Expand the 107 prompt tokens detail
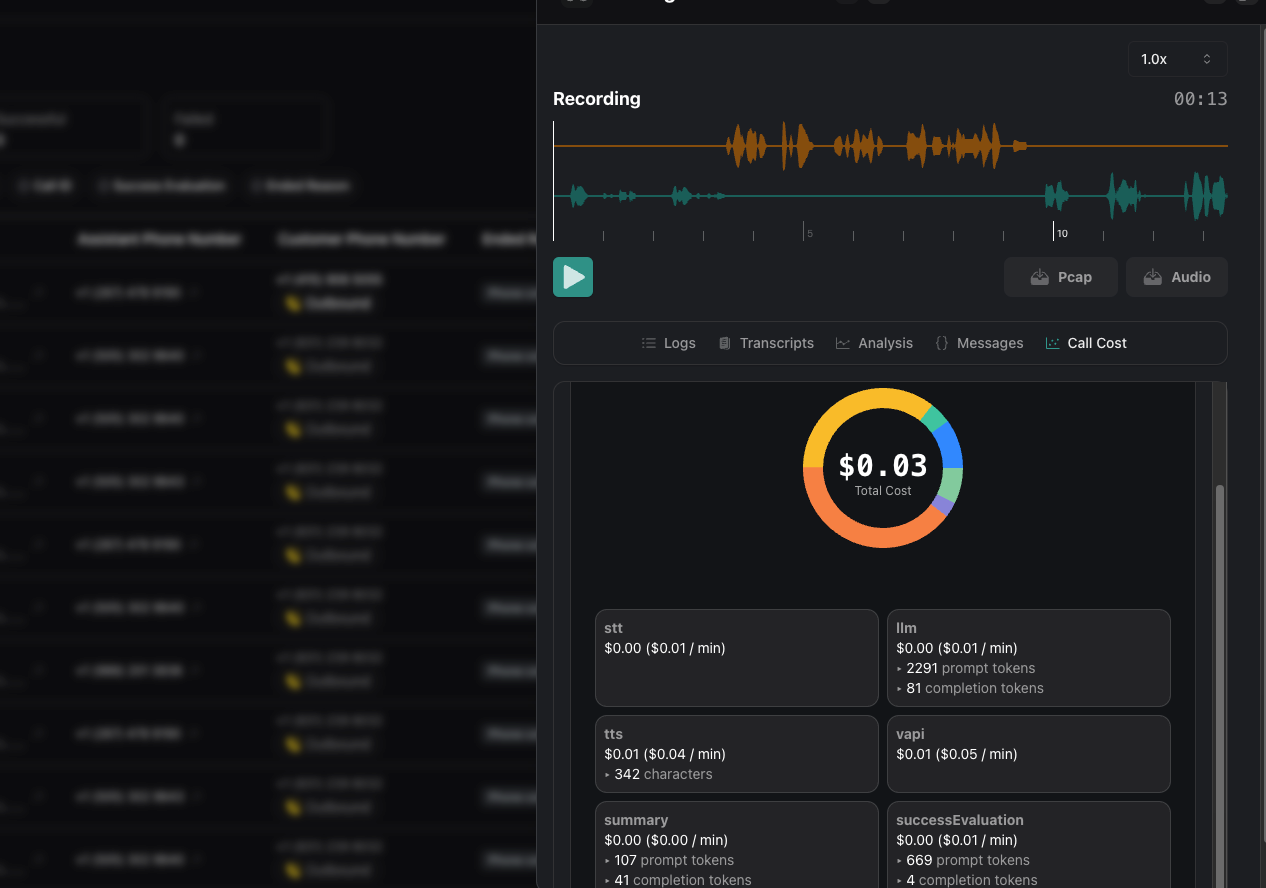Image resolution: width=1266 pixels, height=888 pixels. point(669,860)
